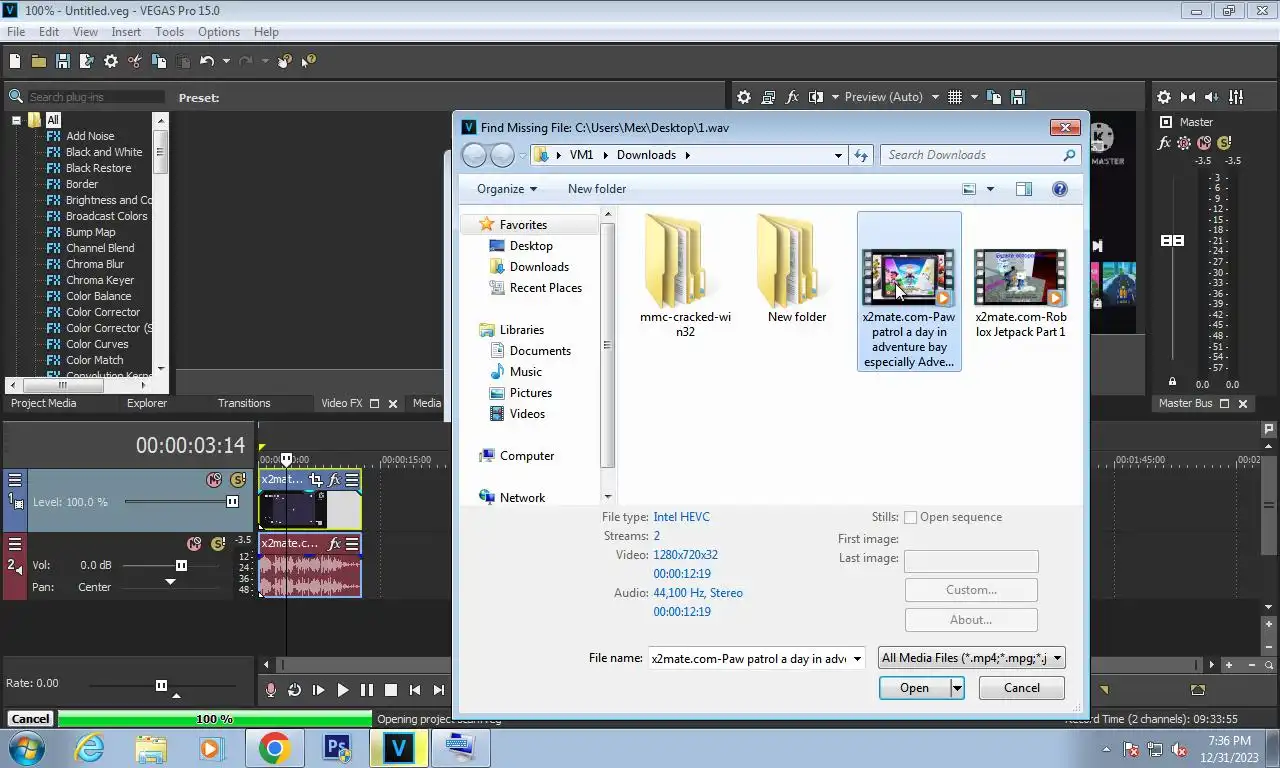The height and width of the screenshot is (768, 1280).
Task: Open the Organize dropdown in file dialog
Action: (507, 189)
